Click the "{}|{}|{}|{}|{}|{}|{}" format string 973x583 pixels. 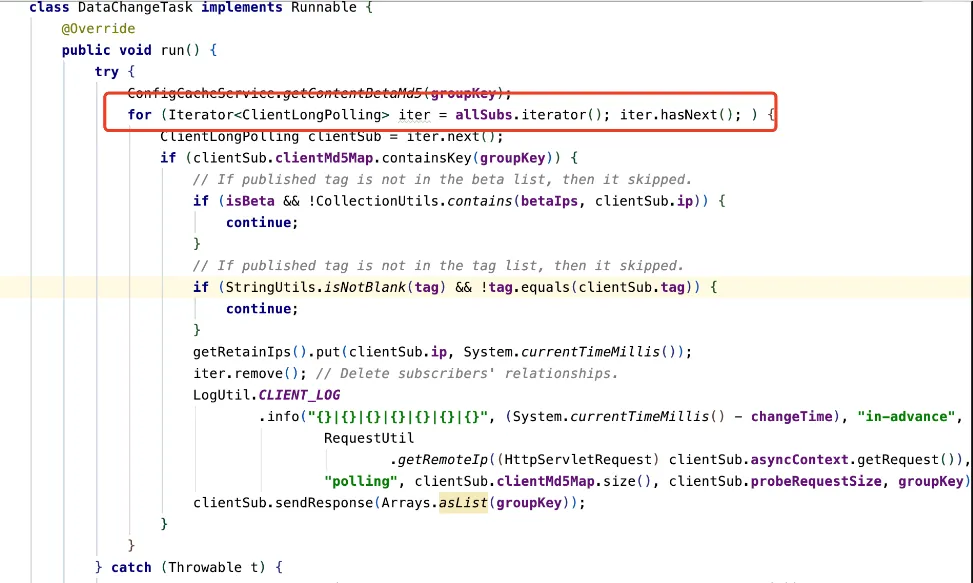[398, 417]
